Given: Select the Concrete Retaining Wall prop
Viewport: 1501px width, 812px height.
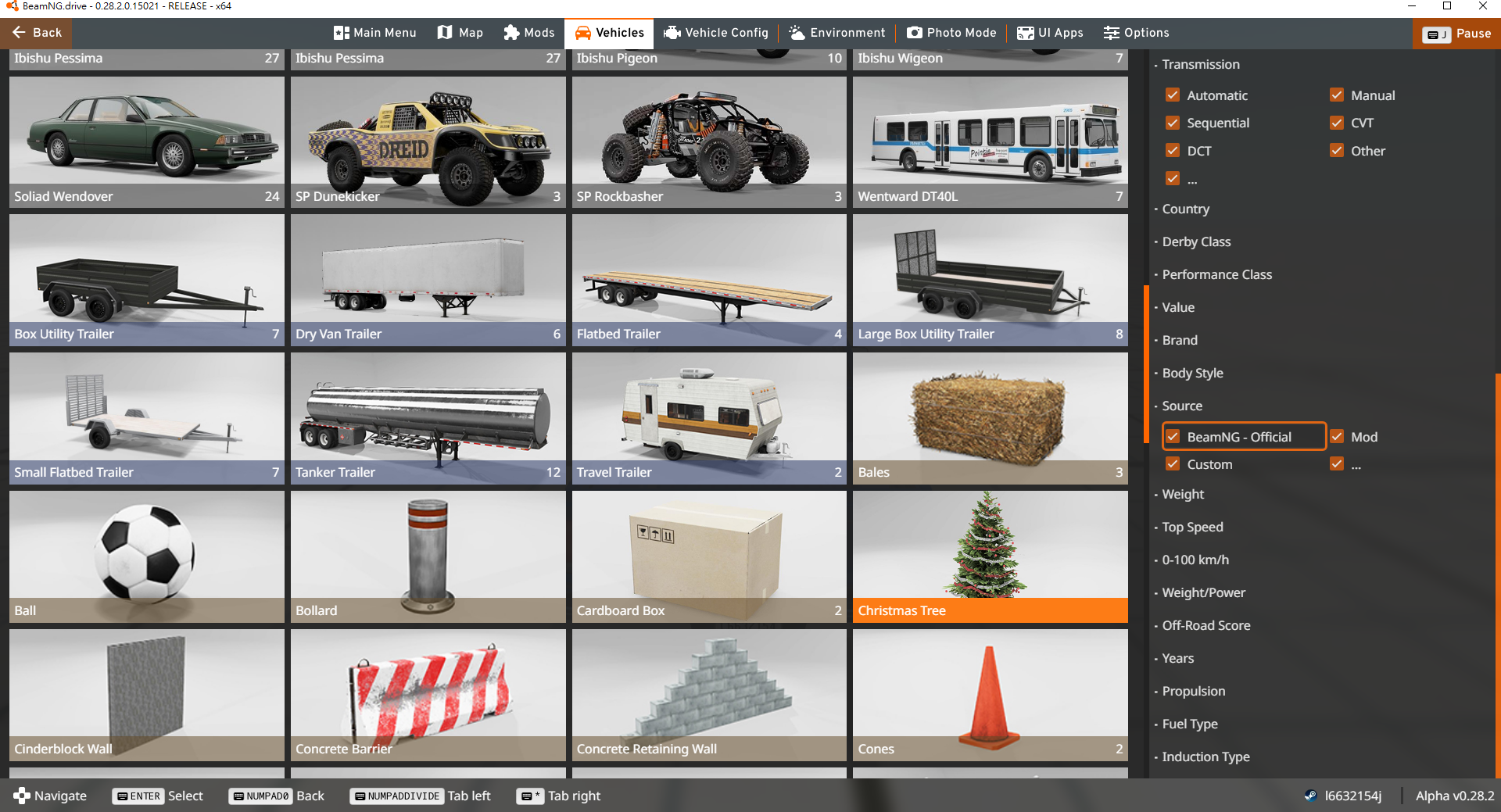Looking at the screenshot, I should (x=709, y=695).
